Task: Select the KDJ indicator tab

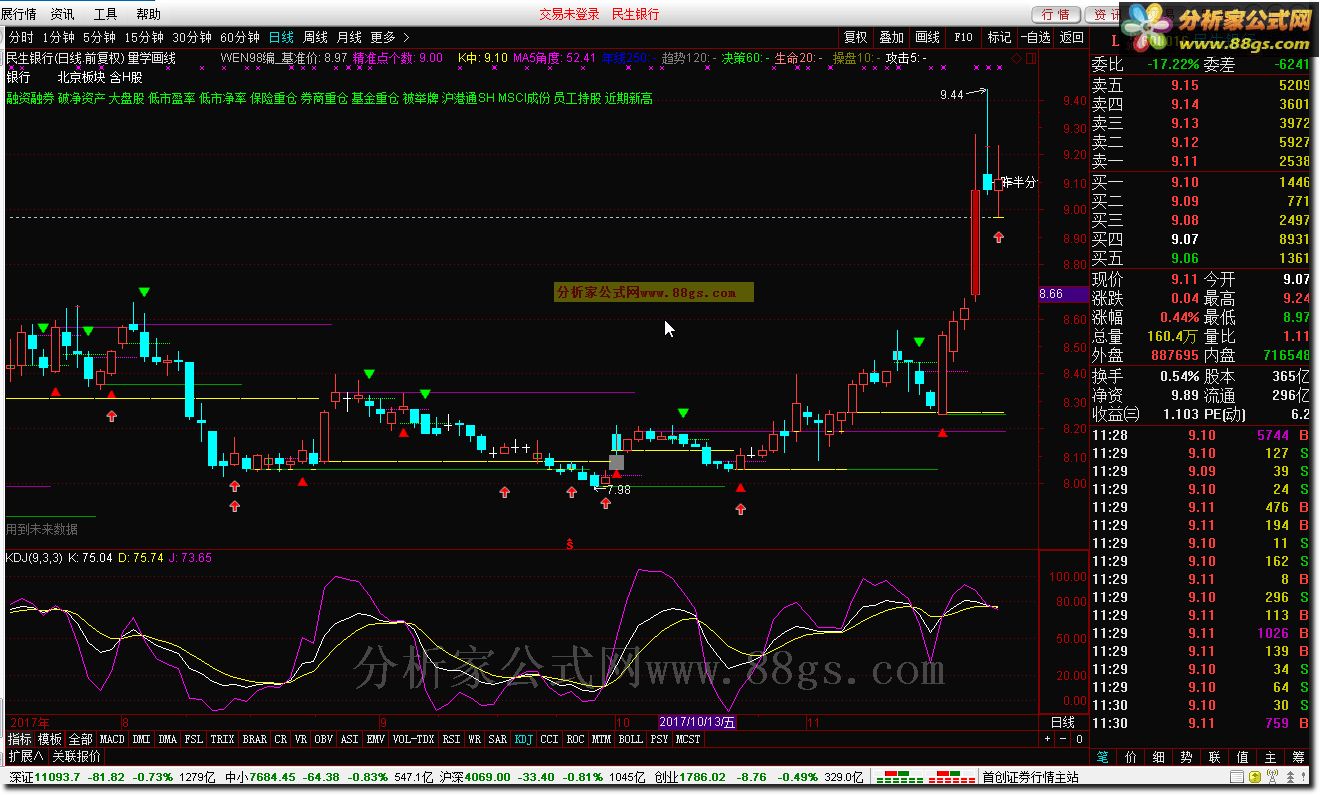Action: (x=524, y=739)
